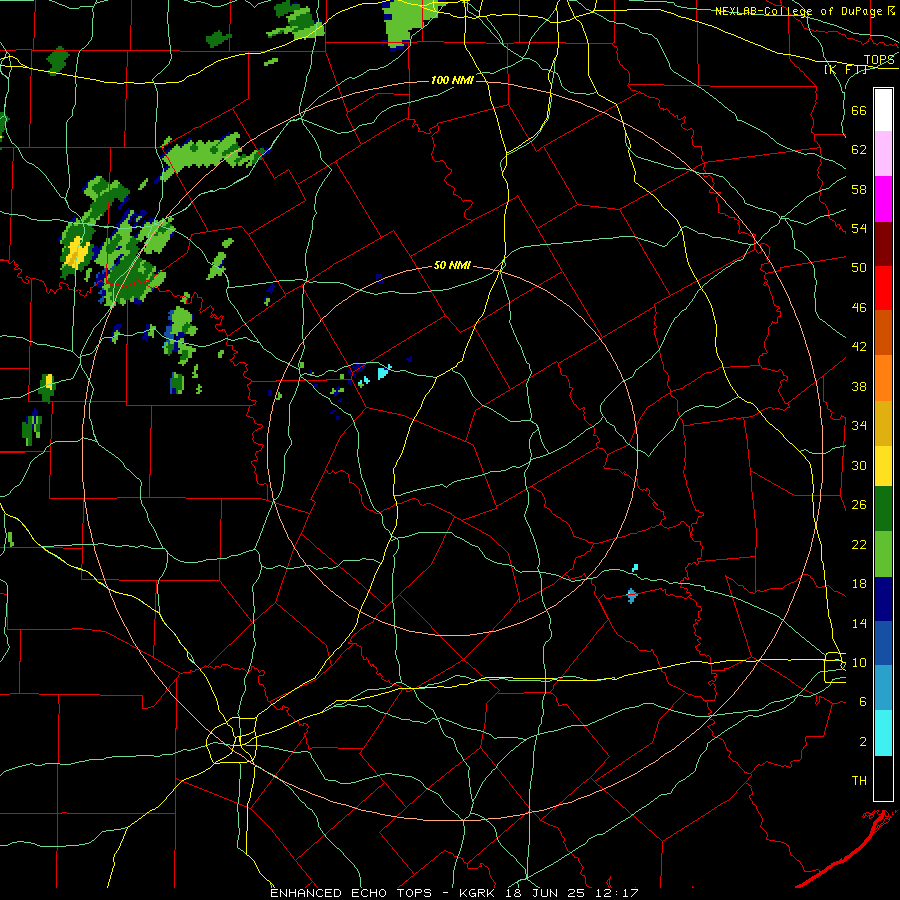Click the gold legend swatch near 34
900x900 pixels.
tap(883, 423)
